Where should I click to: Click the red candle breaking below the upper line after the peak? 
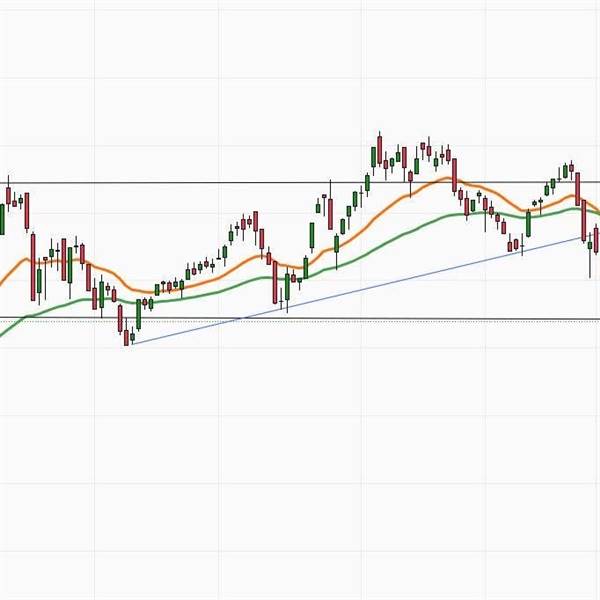click(455, 173)
